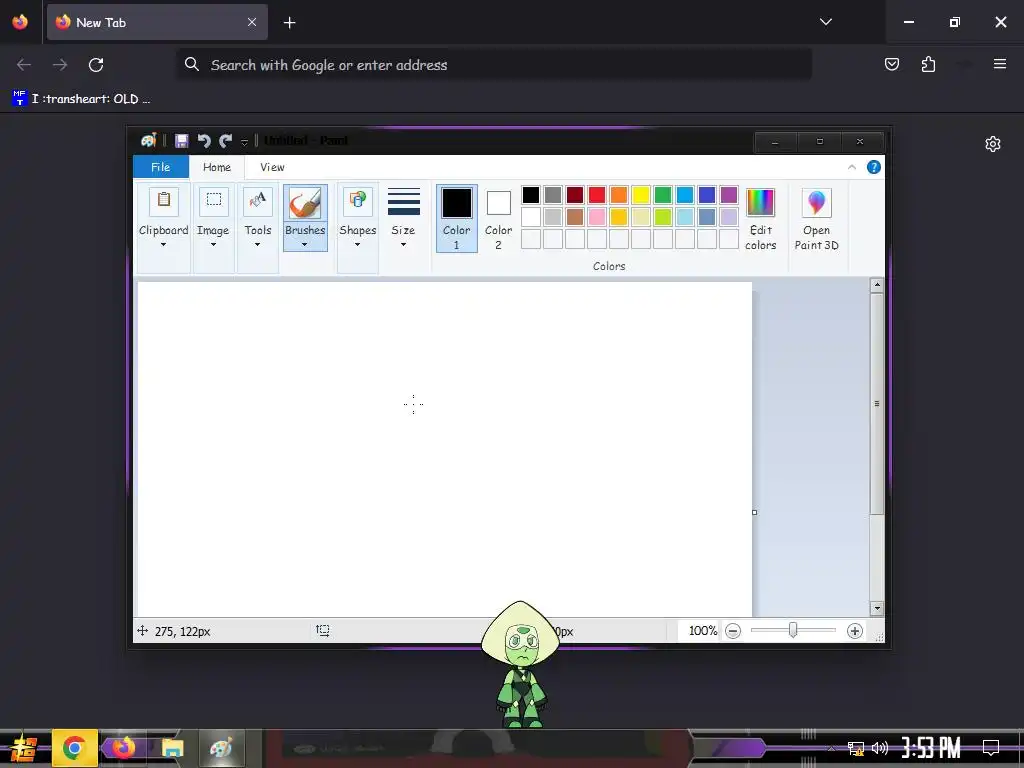This screenshot has height=768, width=1024.
Task: Switch to the View ribbon tab
Action: [272, 167]
